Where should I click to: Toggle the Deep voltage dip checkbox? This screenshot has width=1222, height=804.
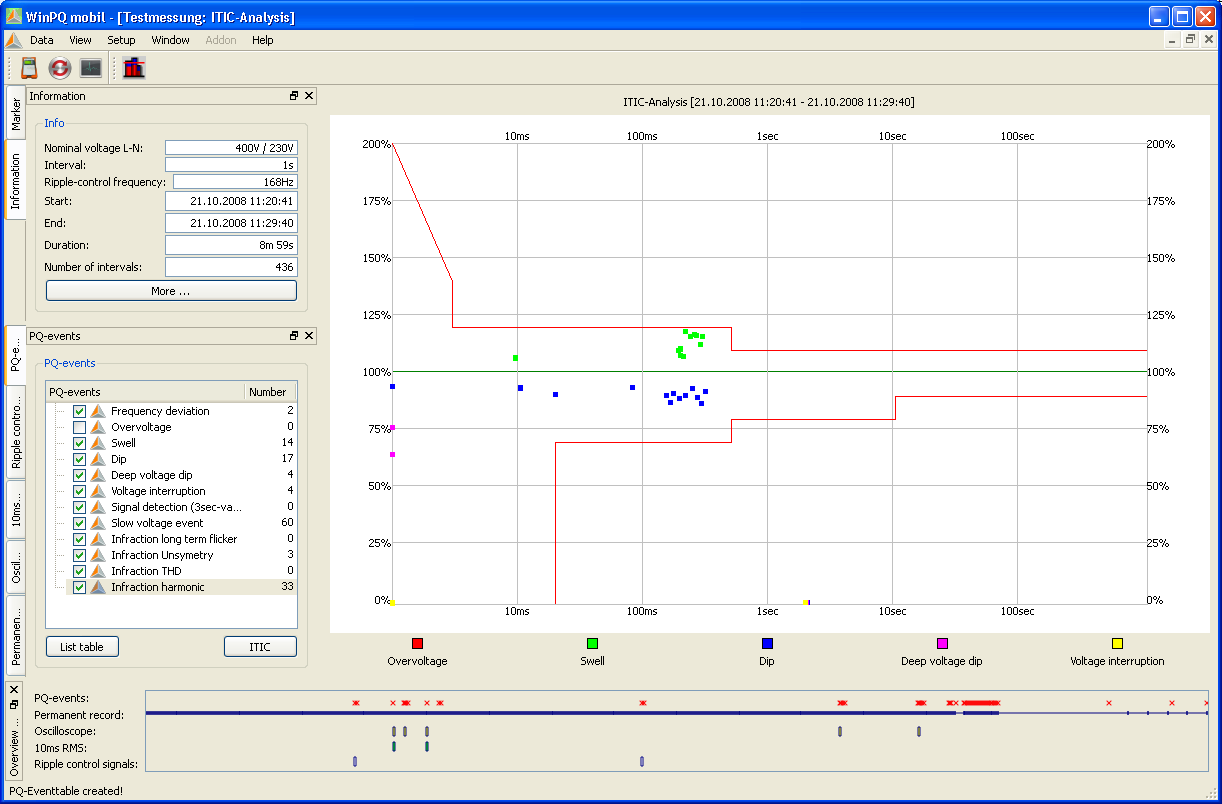coord(79,475)
